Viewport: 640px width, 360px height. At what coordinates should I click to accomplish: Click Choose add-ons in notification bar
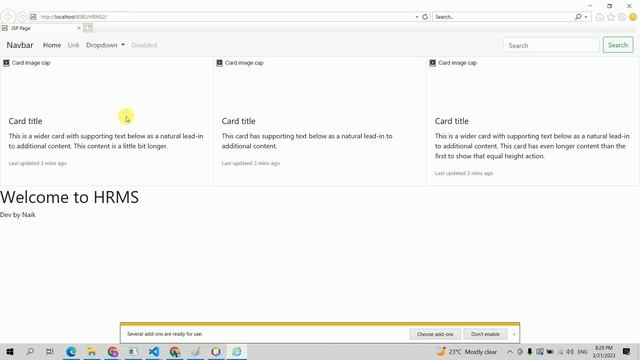pos(435,334)
